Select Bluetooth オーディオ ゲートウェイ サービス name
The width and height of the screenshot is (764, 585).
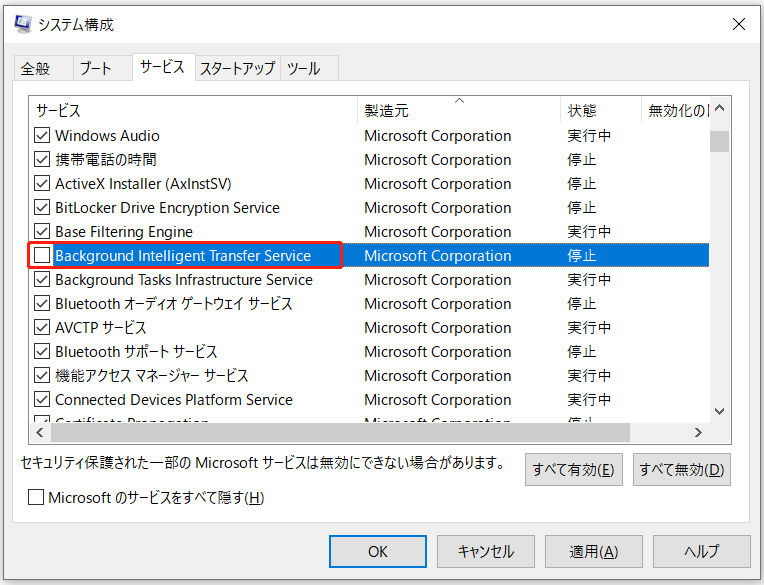[x=173, y=303]
